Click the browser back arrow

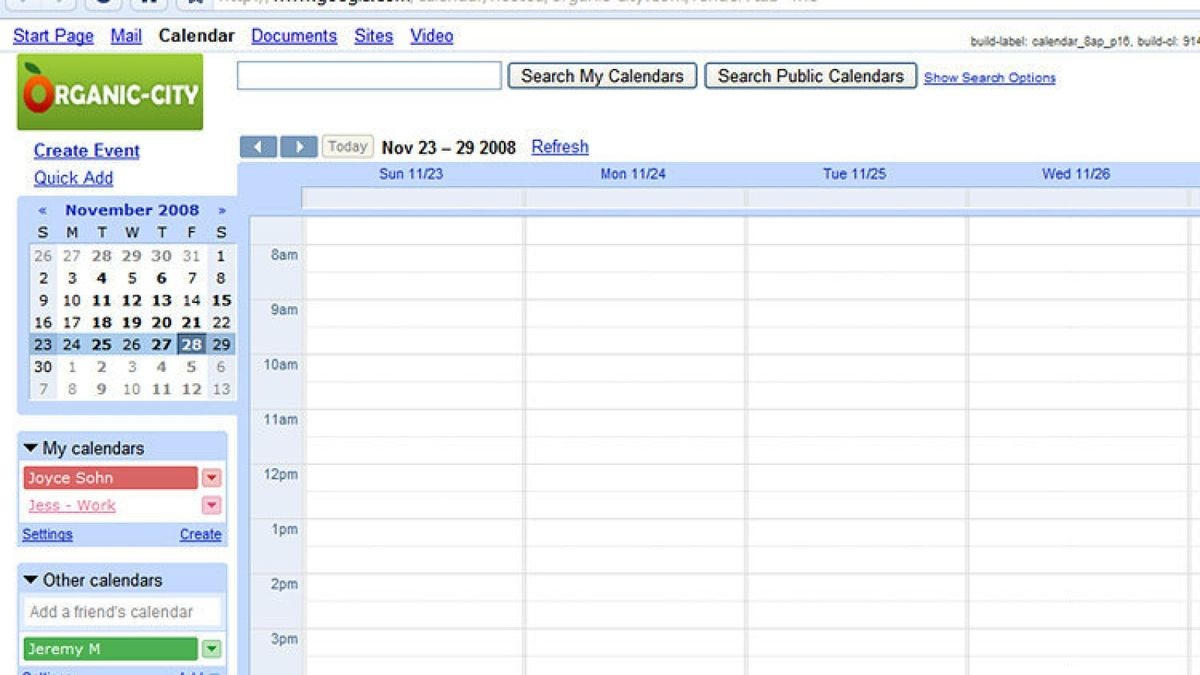coord(22,5)
